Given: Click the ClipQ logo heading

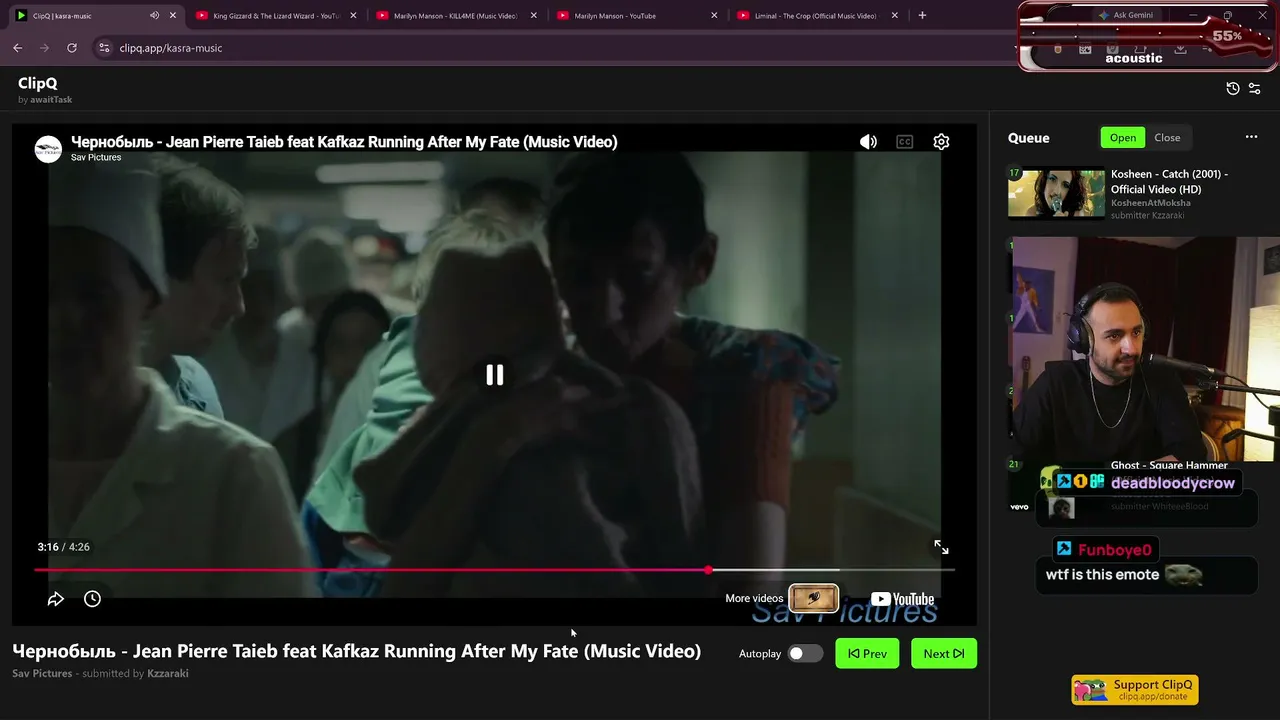Looking at the screenshot, I should click(x=38, y=83).
